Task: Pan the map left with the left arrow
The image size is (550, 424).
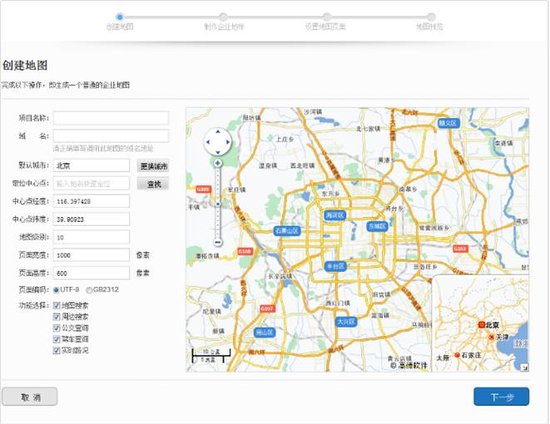Action: coord(208,142)
